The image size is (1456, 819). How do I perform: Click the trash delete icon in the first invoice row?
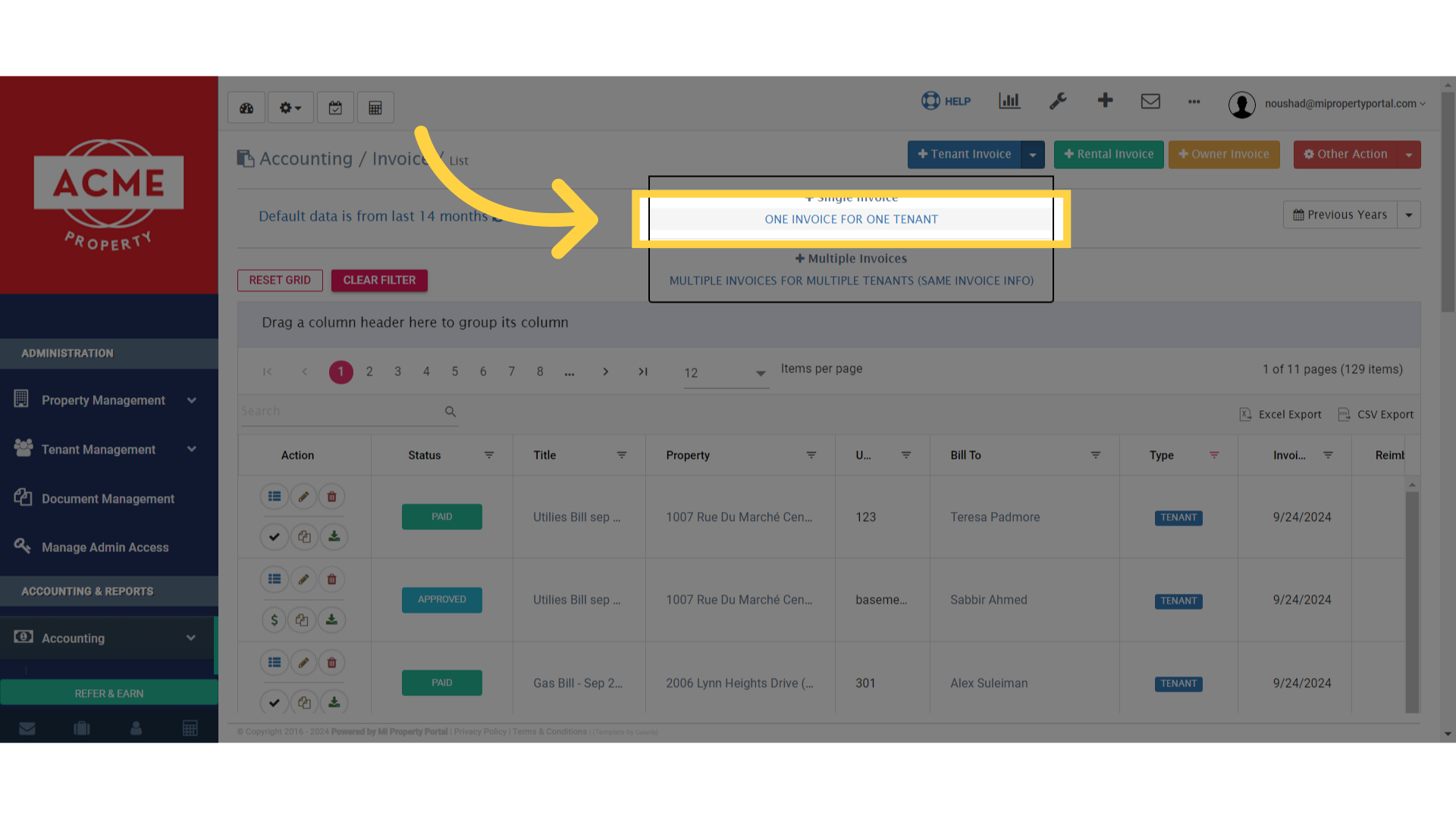[x=331, y=497]
